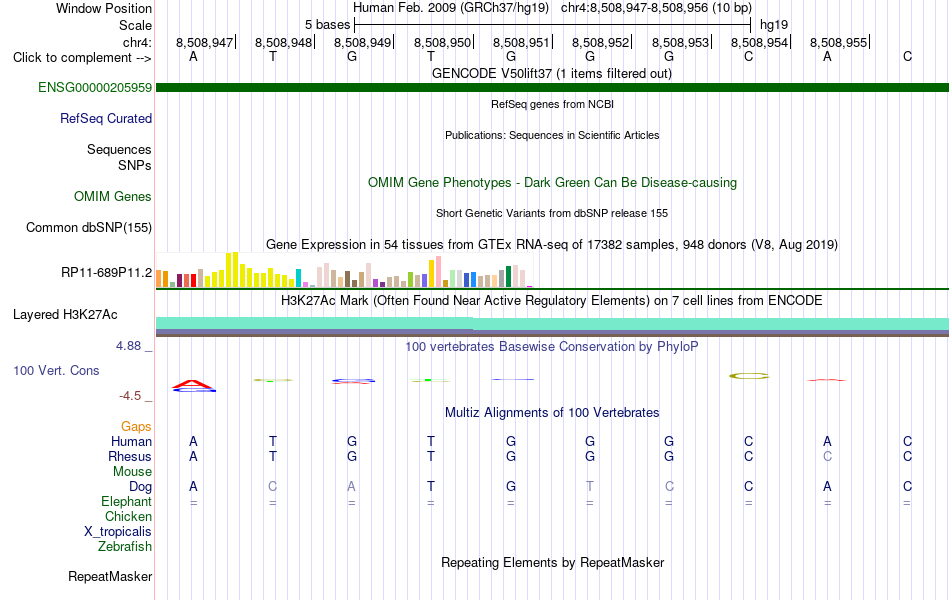This screenshot has width=950, height=600.
Task: Click the X_tropicalis species label
Action: (x=118, y=532)
